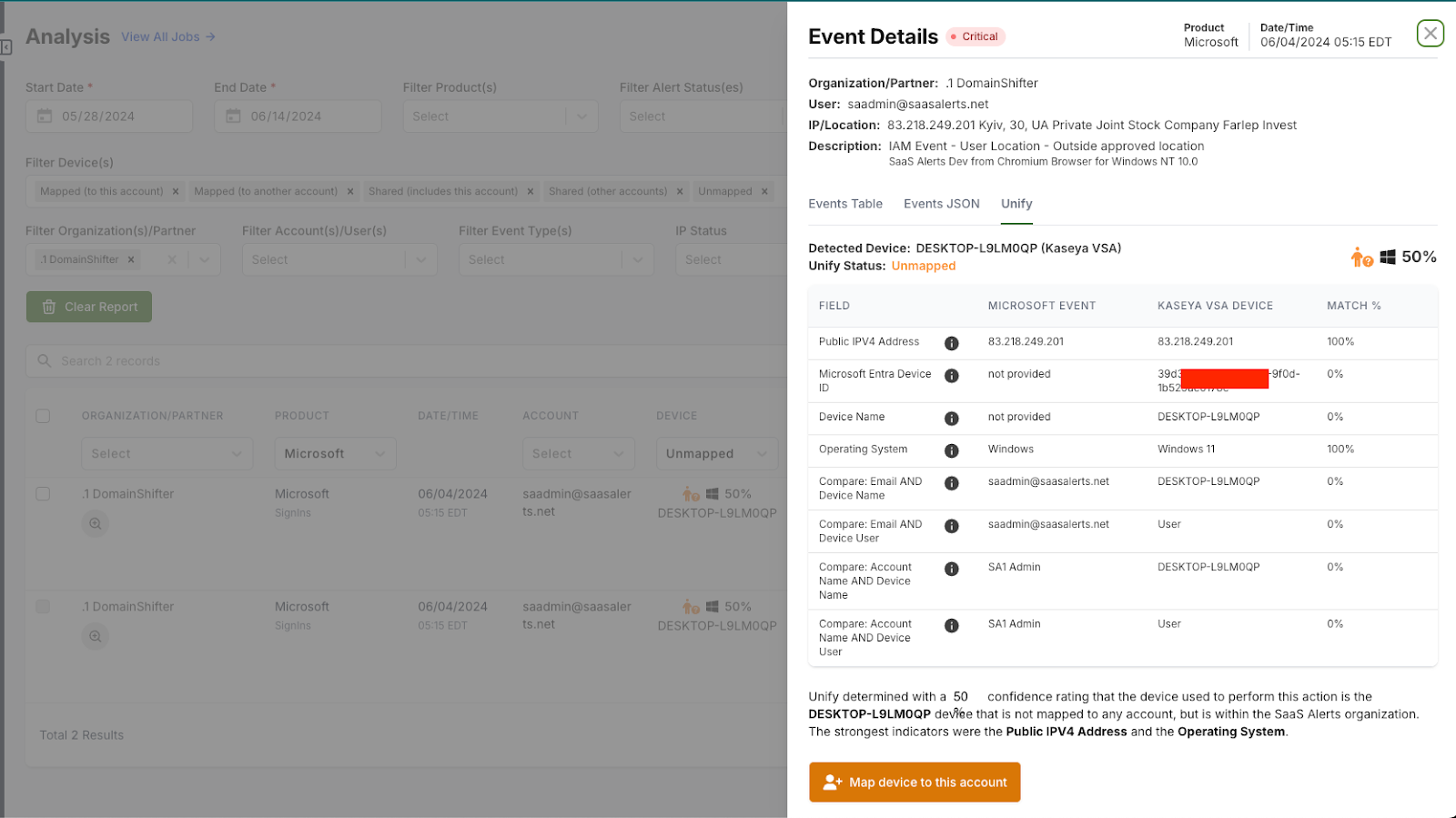The width and height of the screenshot is (1456, 818).
Task: Collapse the left sidebar toggle icon
Action: [6, 47]
